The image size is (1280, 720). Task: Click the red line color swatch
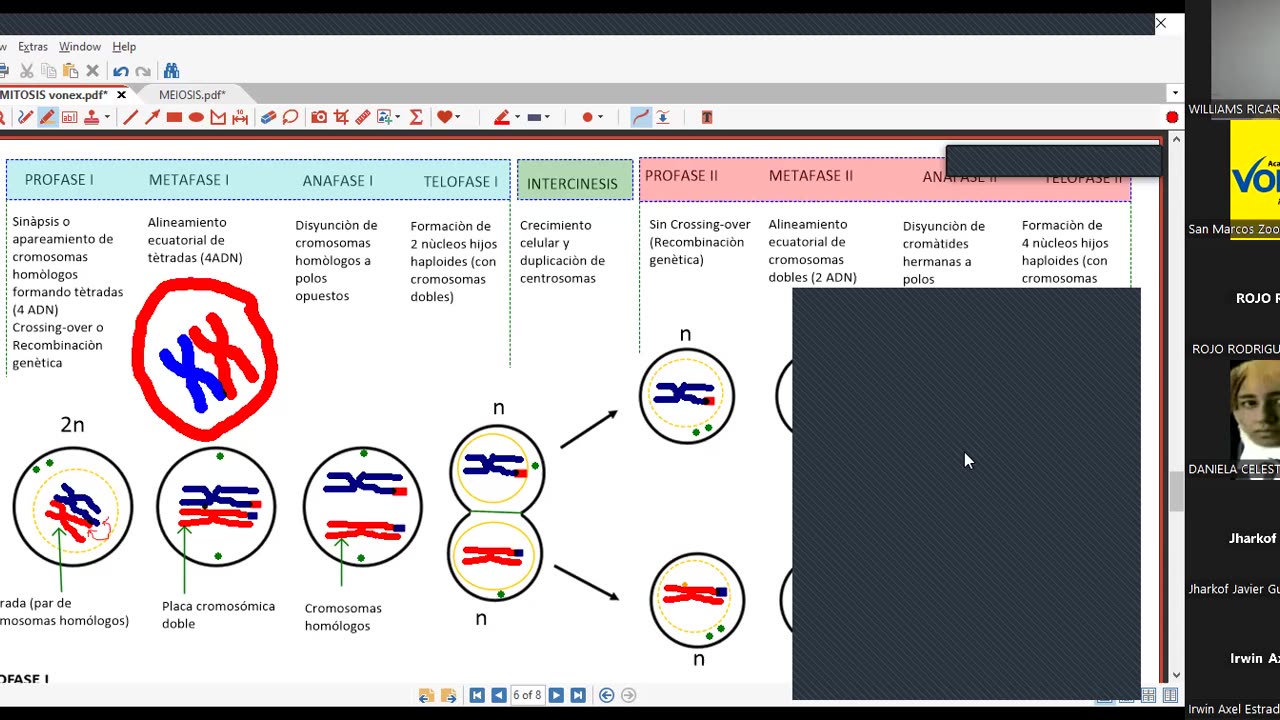click(x=501, y=117)
